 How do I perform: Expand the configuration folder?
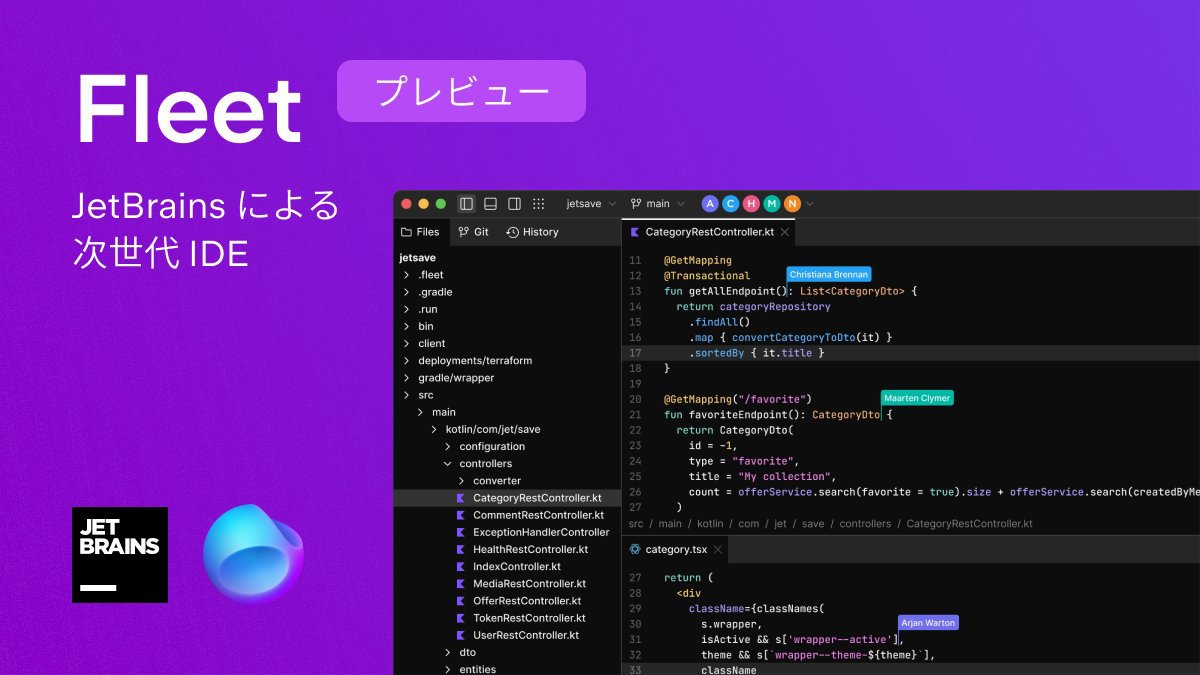click(x=447, y=447)
